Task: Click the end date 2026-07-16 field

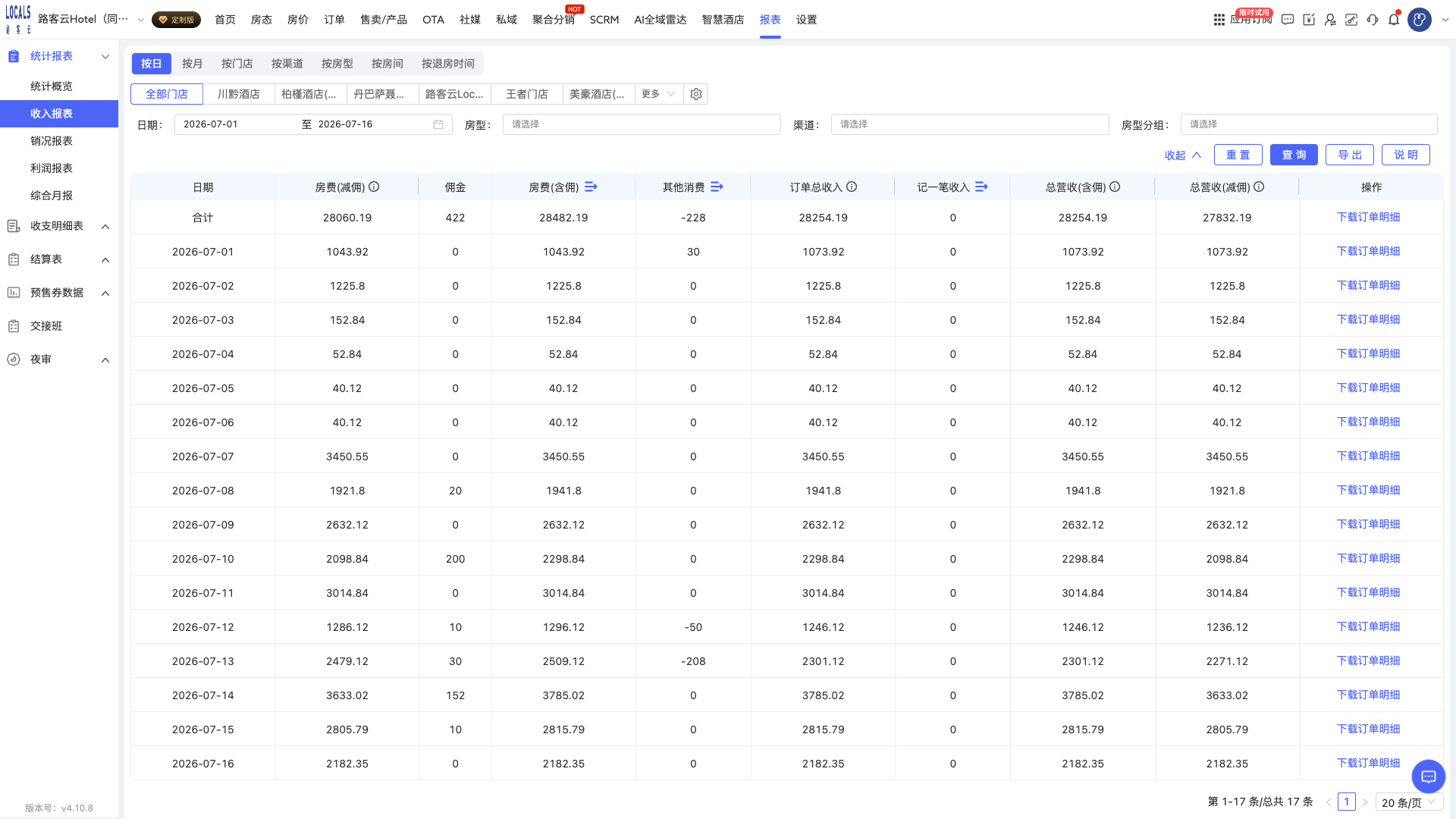Action: tap(372, 124)
